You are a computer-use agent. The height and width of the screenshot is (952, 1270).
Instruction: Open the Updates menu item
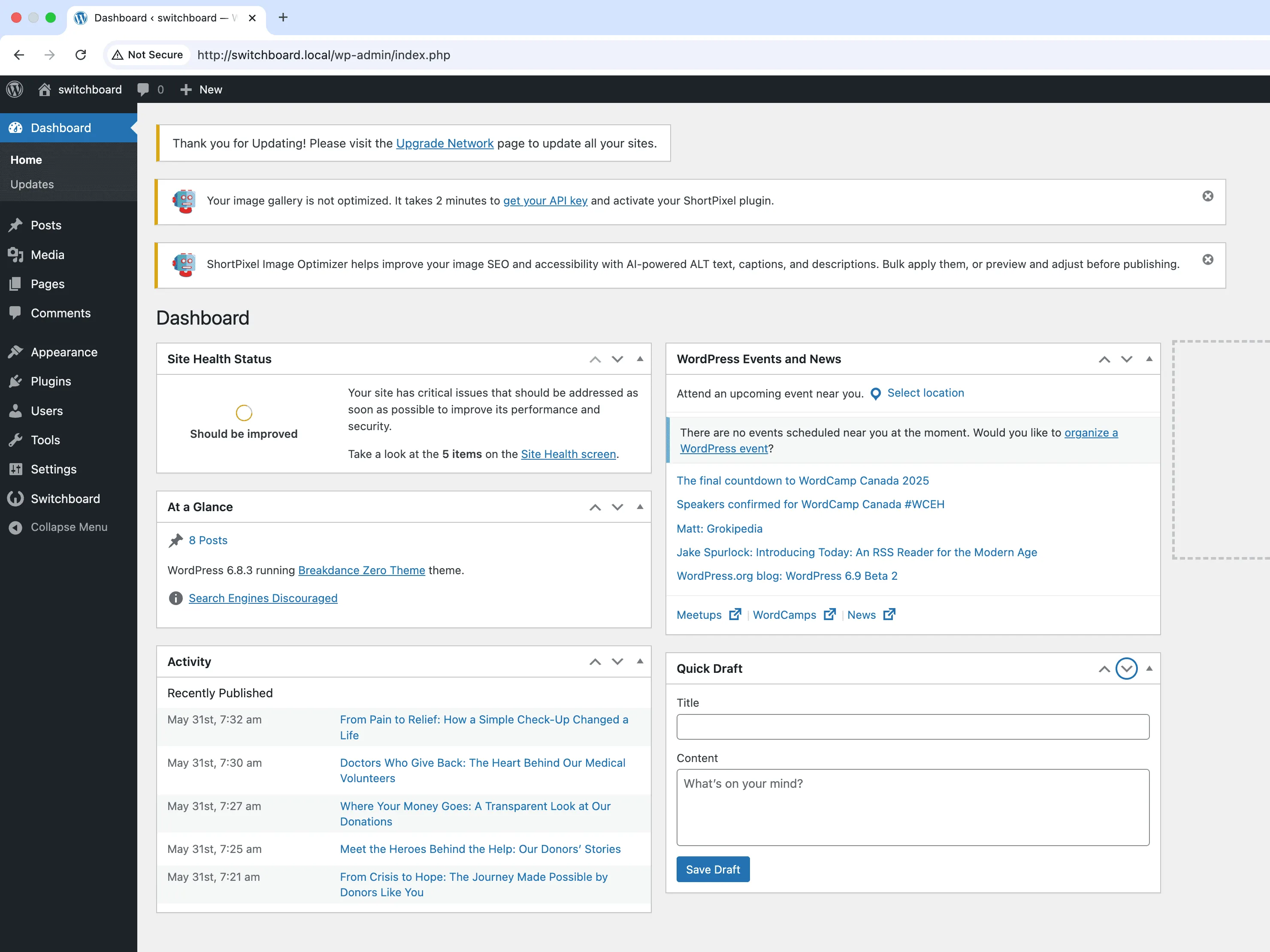pos(32,184)
